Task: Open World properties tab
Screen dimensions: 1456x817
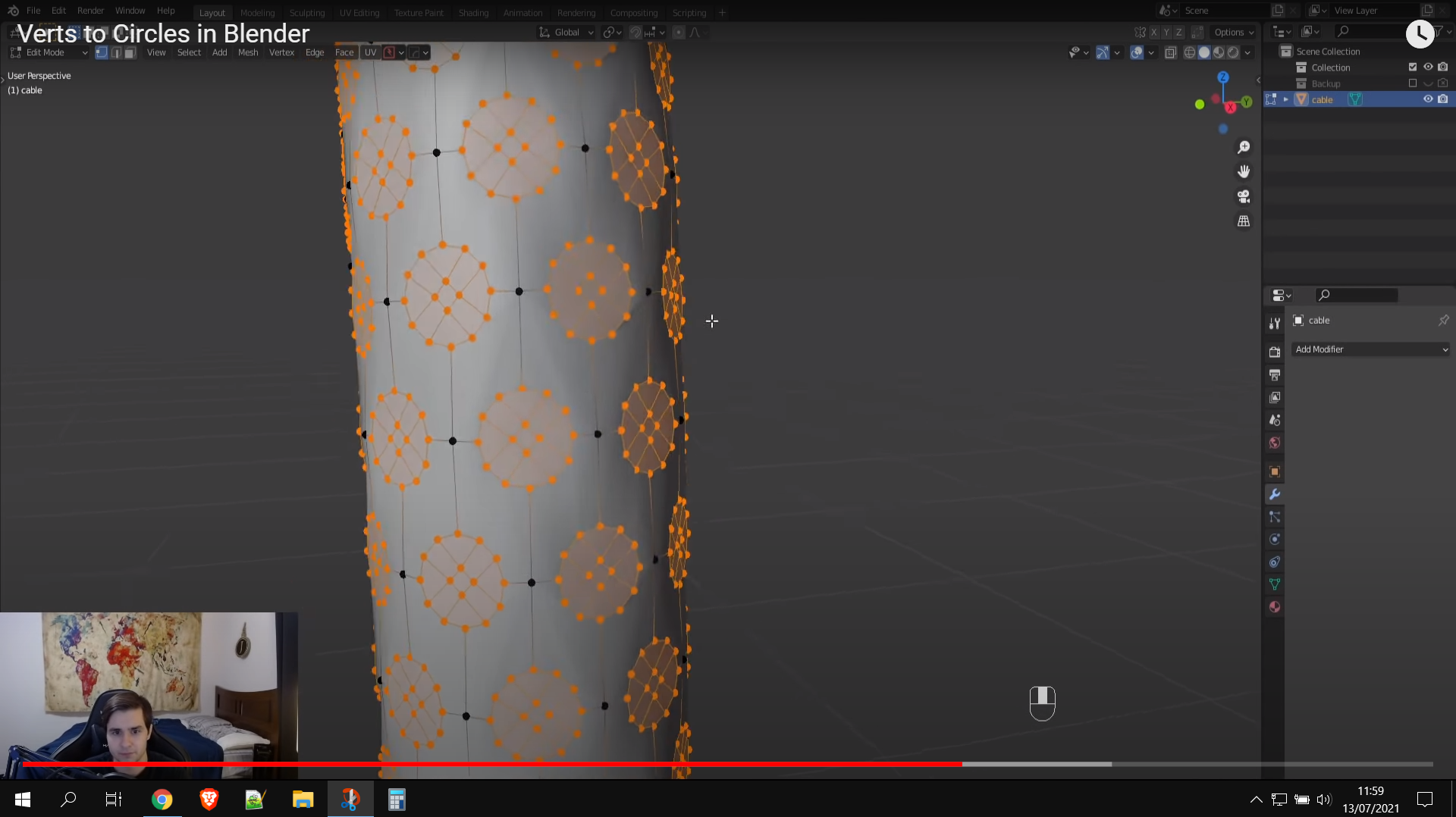Action: 1275,443
